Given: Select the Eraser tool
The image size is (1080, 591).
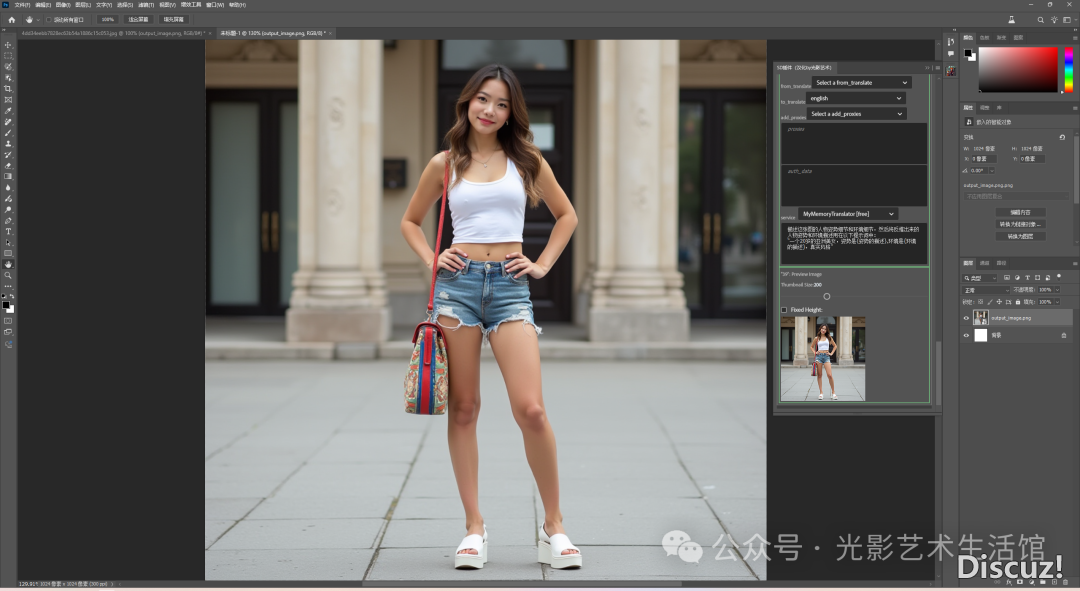Looking at the screenshot, I should tap(8, 166).
